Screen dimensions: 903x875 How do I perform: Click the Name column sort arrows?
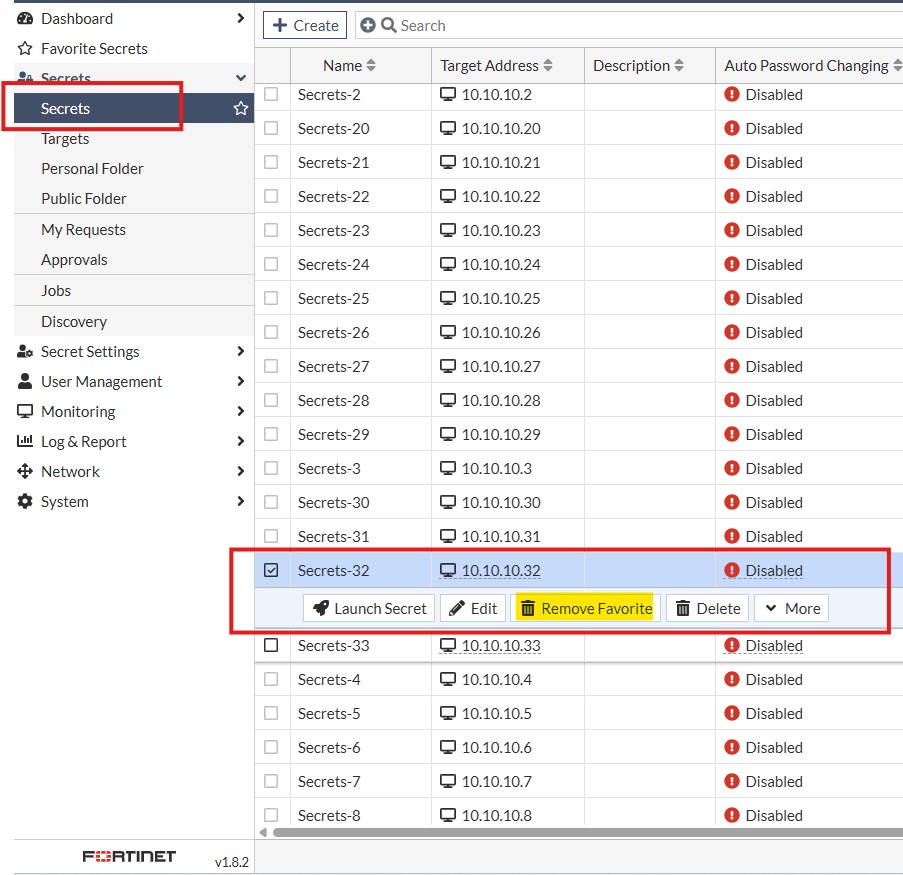(371, 66)
